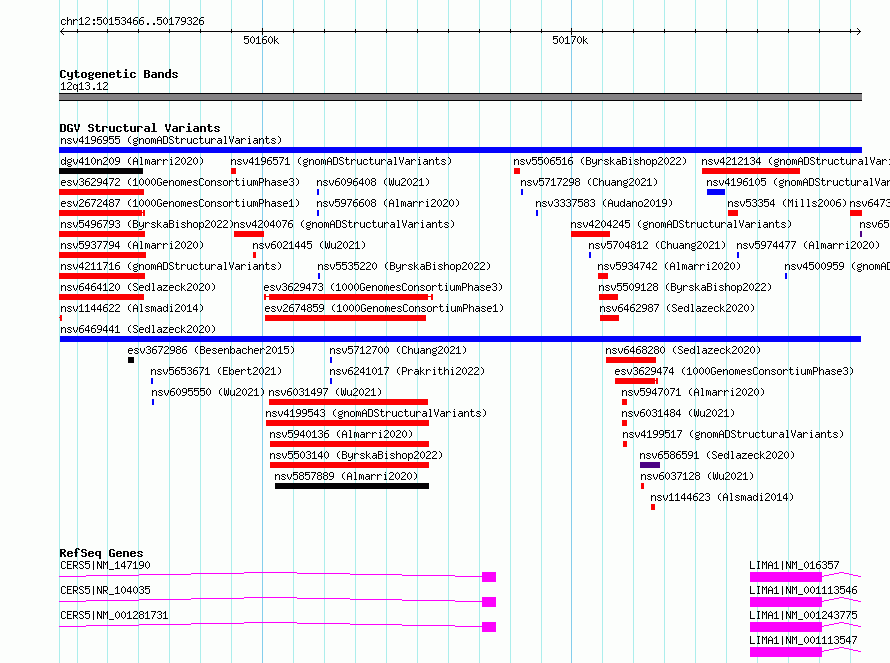Select nsv53354 Mills2006 variant label
The width and height of the screenshot is (890, 663).
point(787,203)
